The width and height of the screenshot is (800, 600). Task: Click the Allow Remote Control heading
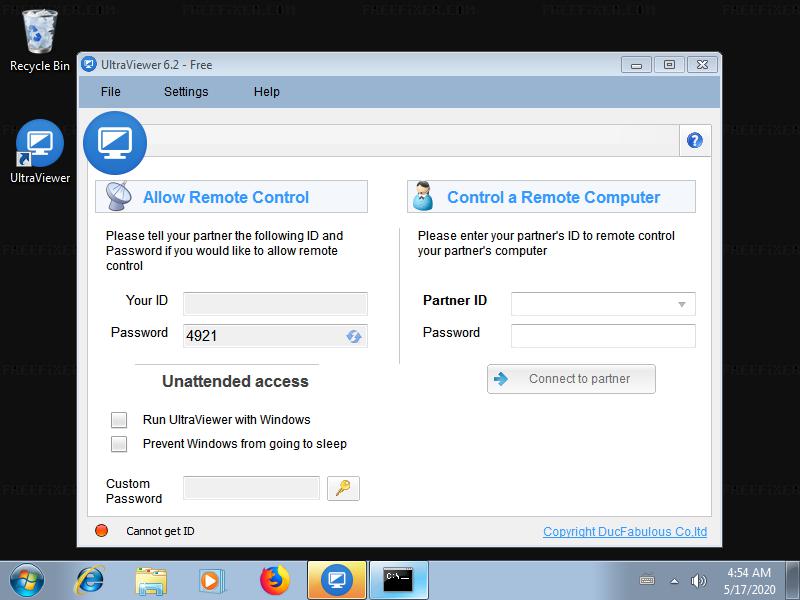[226, 197]
